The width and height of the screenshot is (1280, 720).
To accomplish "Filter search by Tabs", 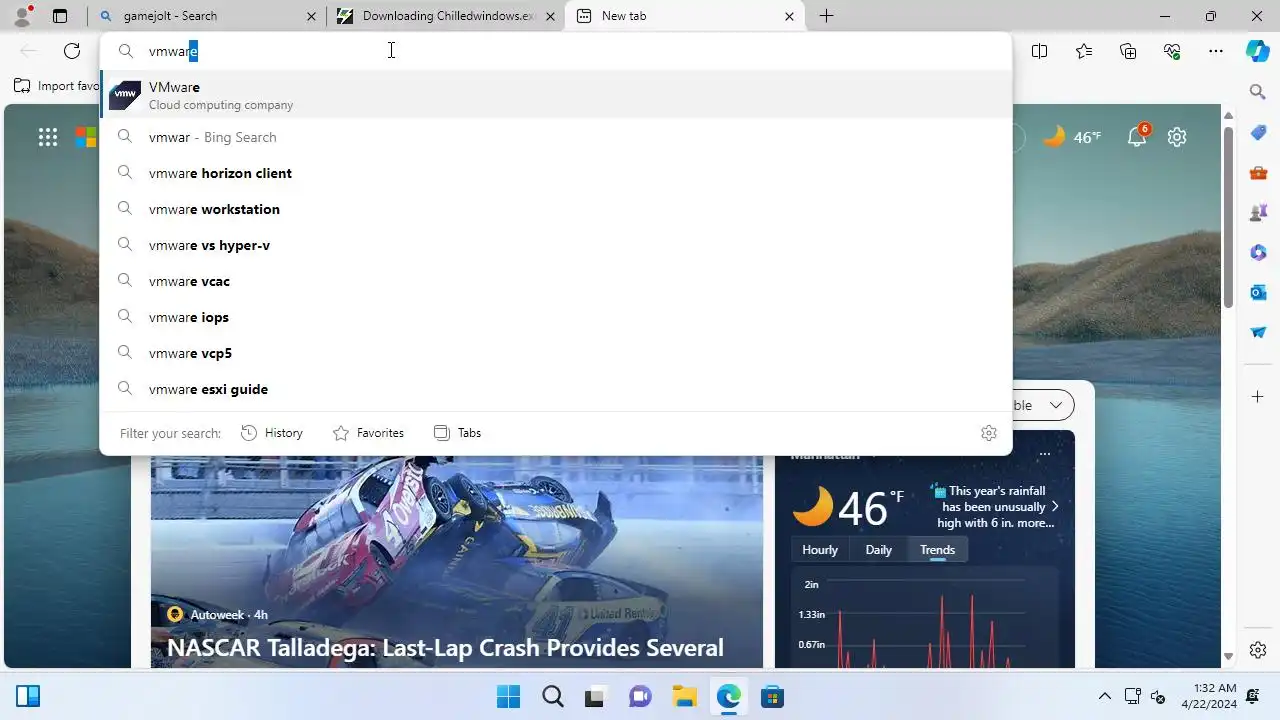I will coord(458,433).
